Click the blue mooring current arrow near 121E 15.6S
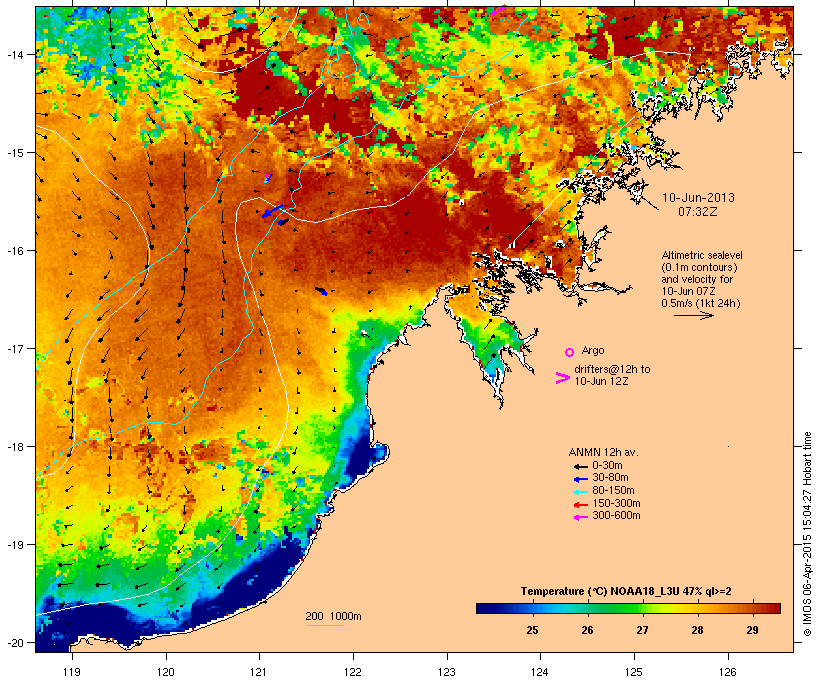The image size is (820, 680). 272,211
